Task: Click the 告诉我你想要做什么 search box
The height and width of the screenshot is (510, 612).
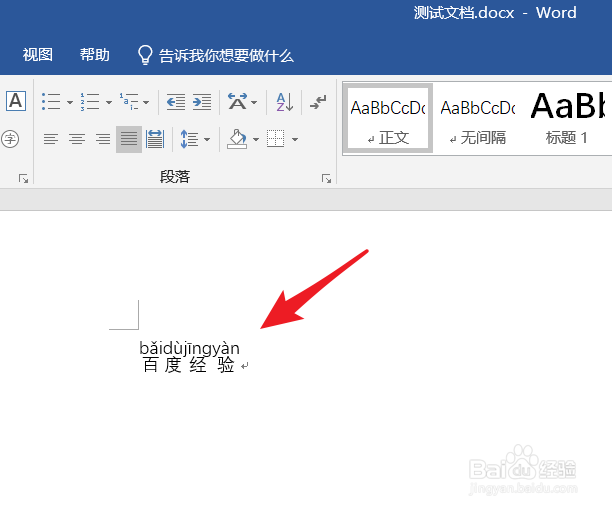Action: coord(226,56)
